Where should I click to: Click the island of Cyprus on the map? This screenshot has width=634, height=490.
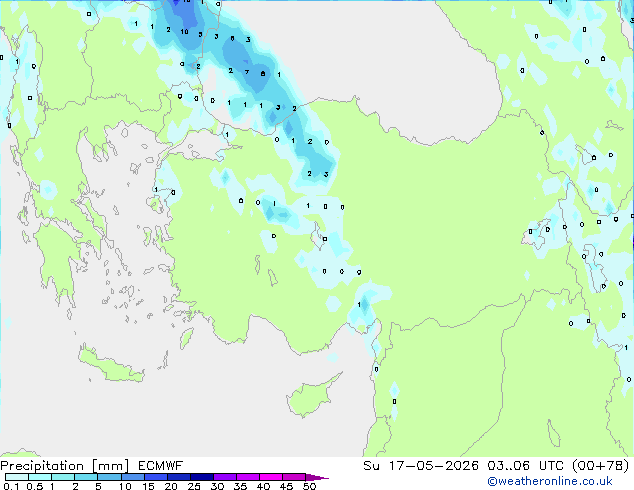[x=311, y=397]
